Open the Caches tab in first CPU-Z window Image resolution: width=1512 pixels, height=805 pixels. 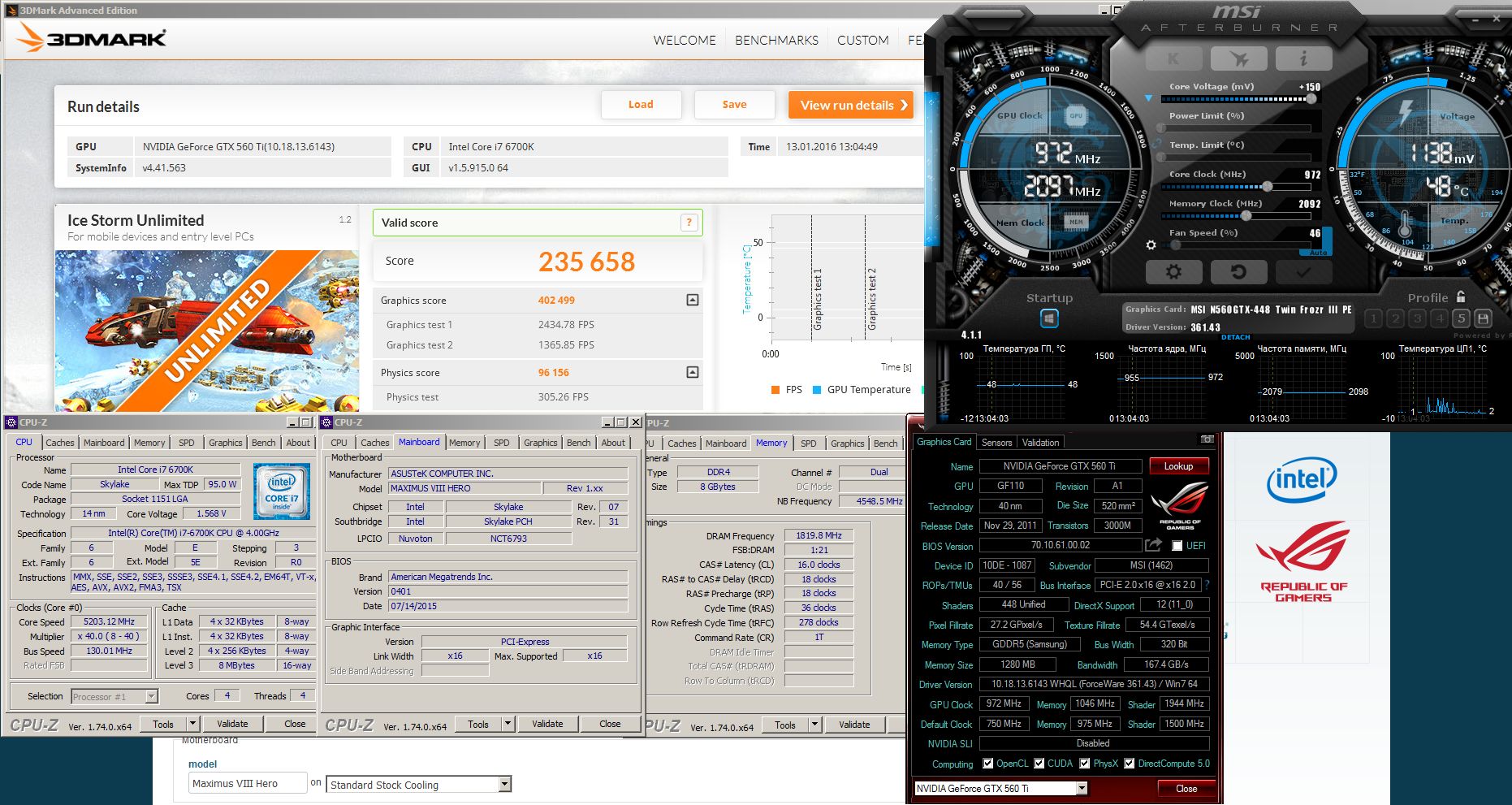click(60, 443)
